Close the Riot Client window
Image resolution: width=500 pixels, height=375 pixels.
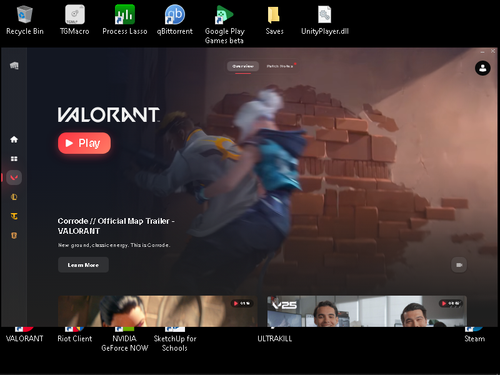click(x=493, y=51)
